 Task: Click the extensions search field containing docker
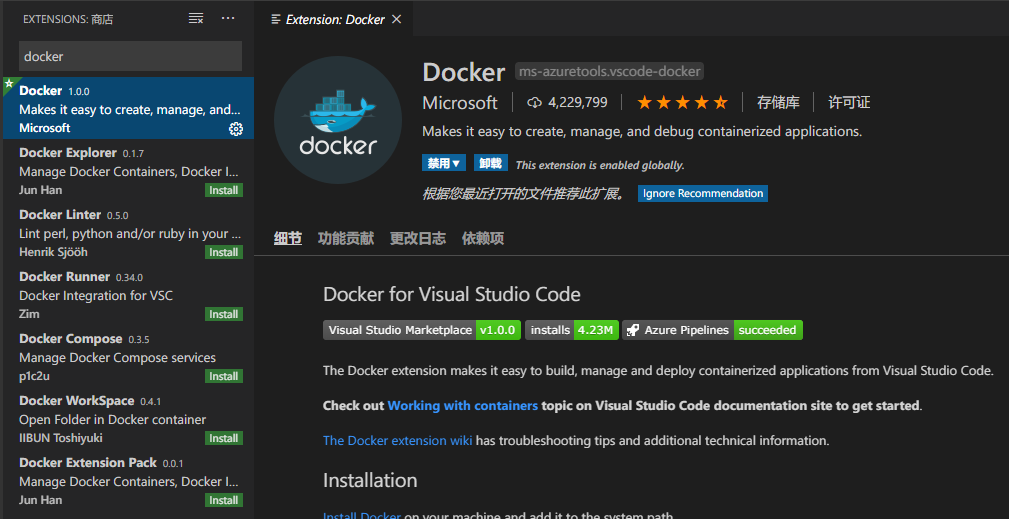point(130,57)
